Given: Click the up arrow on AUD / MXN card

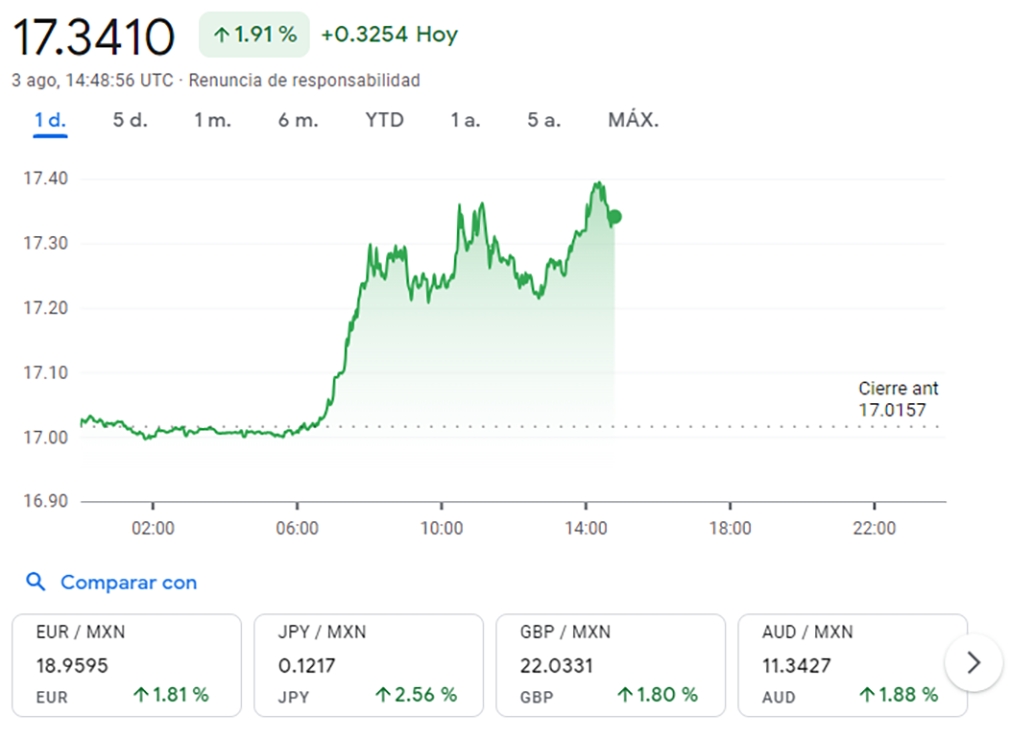Looking at the screenshot, I should pyautogui.click(x=867, y=695).
